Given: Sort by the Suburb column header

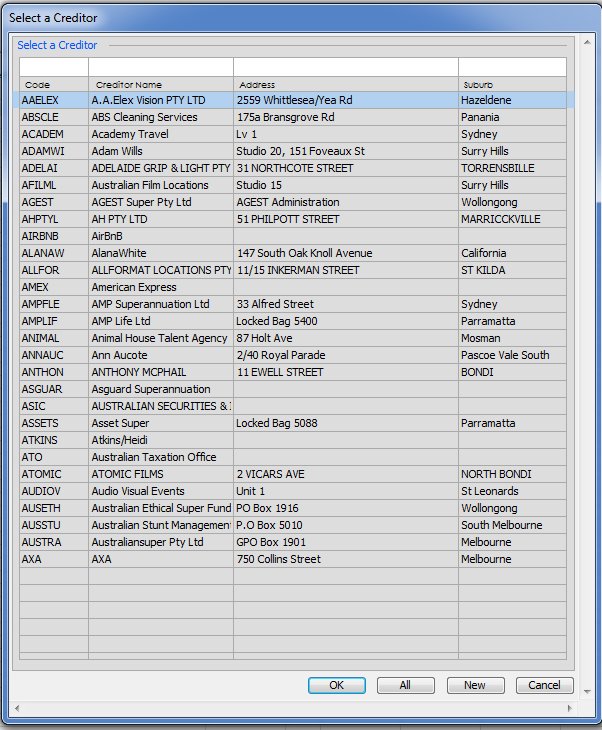Looking at the screenshot, I should click(x=512, y=84).
